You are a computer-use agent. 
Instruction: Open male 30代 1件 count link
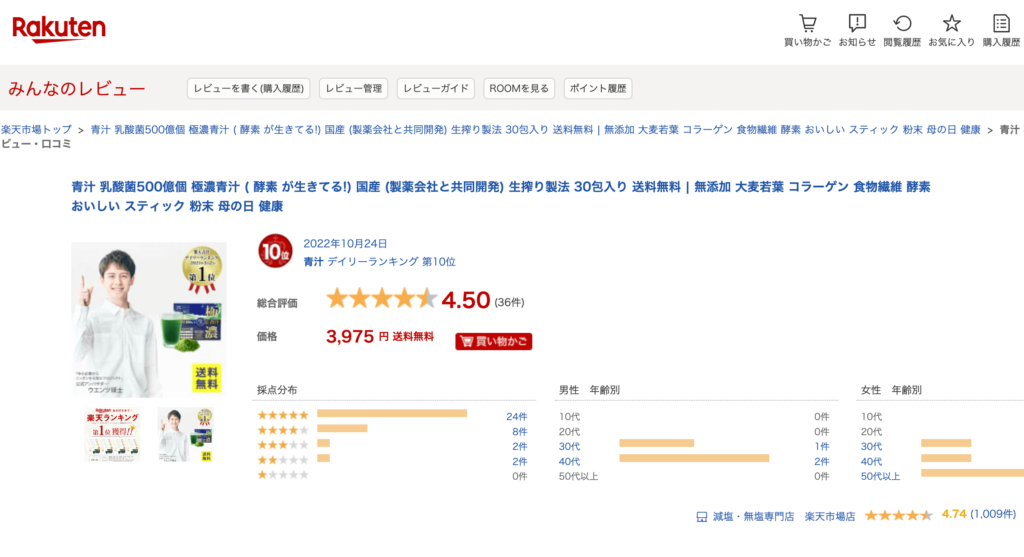pyautogui.click(x=822, y=447)
